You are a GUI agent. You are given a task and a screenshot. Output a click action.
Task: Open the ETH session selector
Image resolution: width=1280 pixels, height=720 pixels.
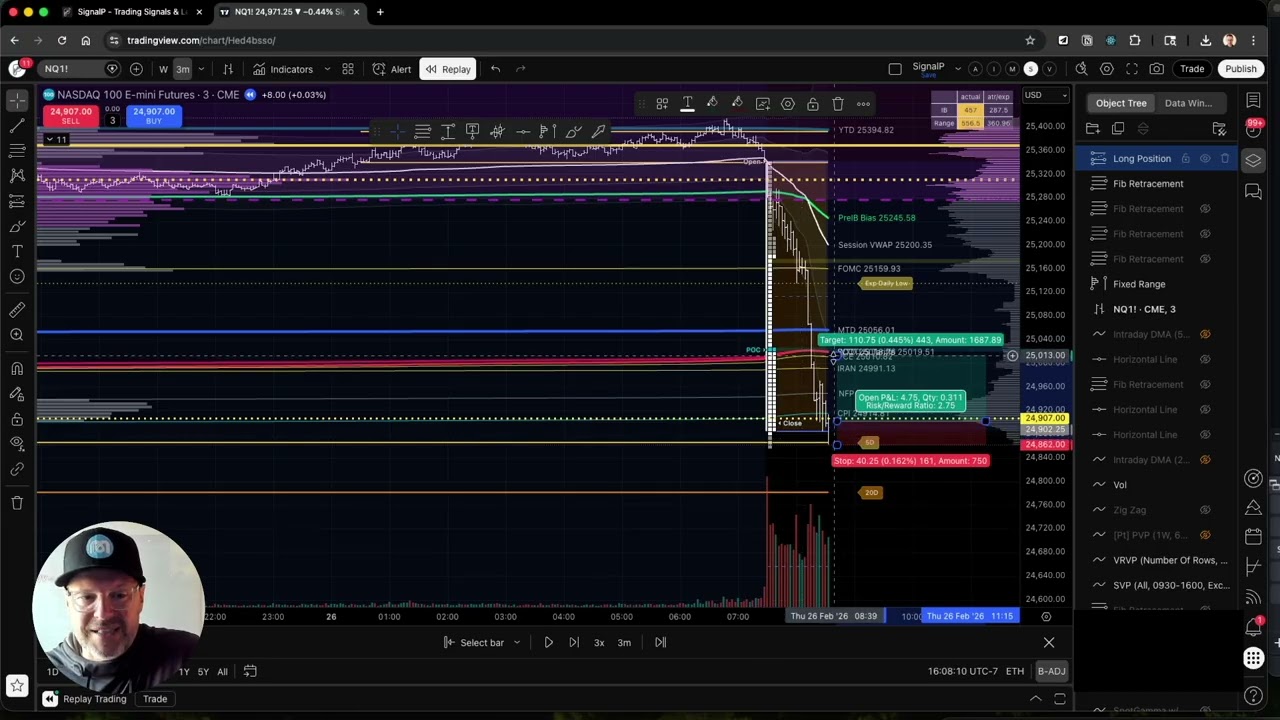tap(1015, 672)
